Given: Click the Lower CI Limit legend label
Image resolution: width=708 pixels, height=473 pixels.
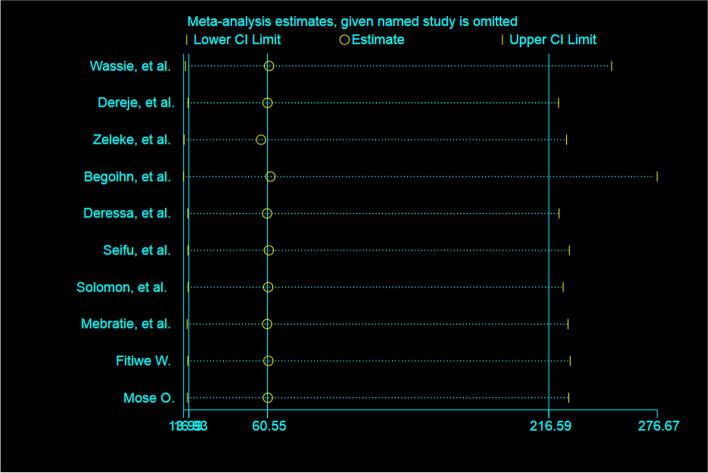Looking at the screenshot, I should tap(237, 40).
